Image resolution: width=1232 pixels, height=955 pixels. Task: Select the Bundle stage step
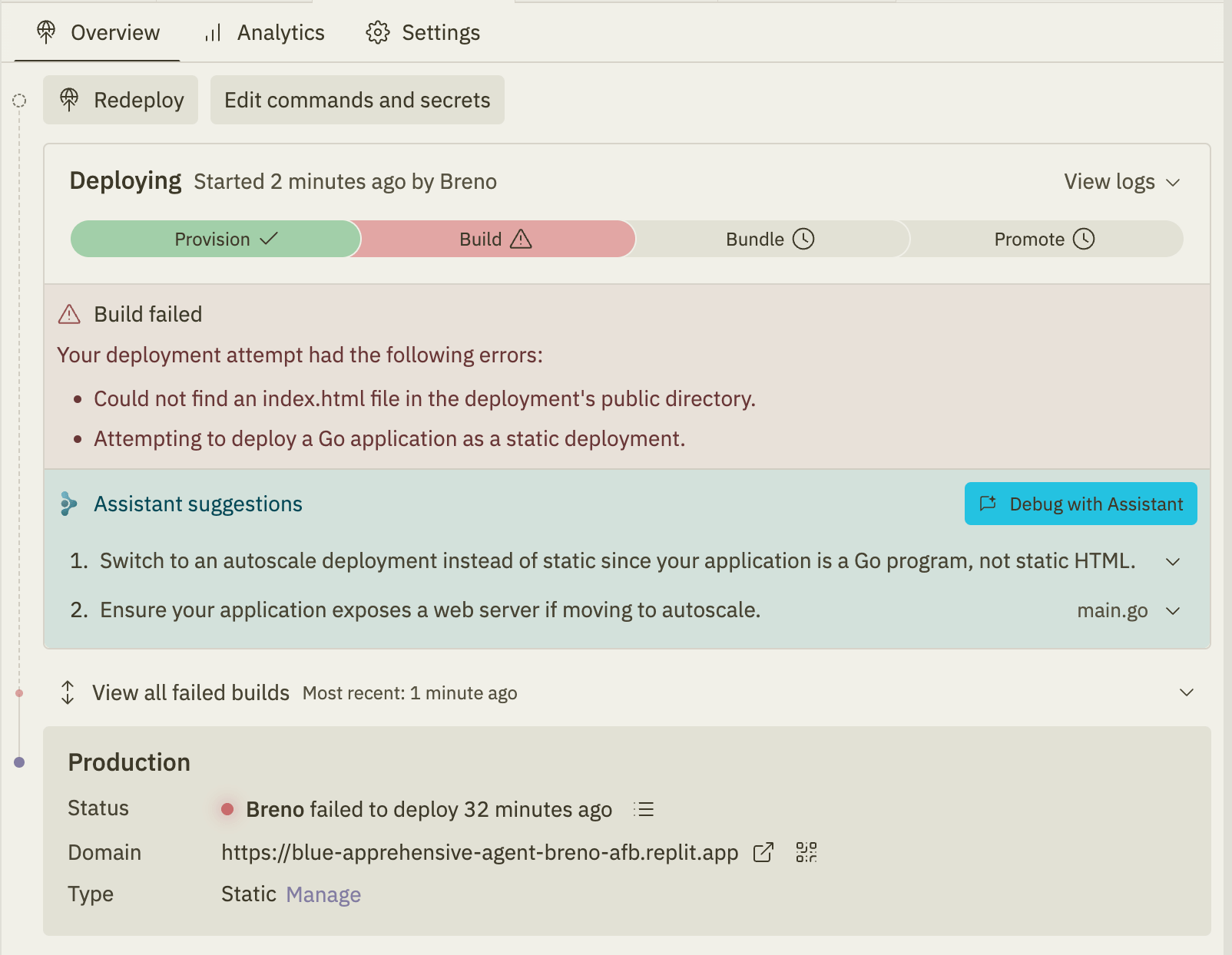[770, 239]
